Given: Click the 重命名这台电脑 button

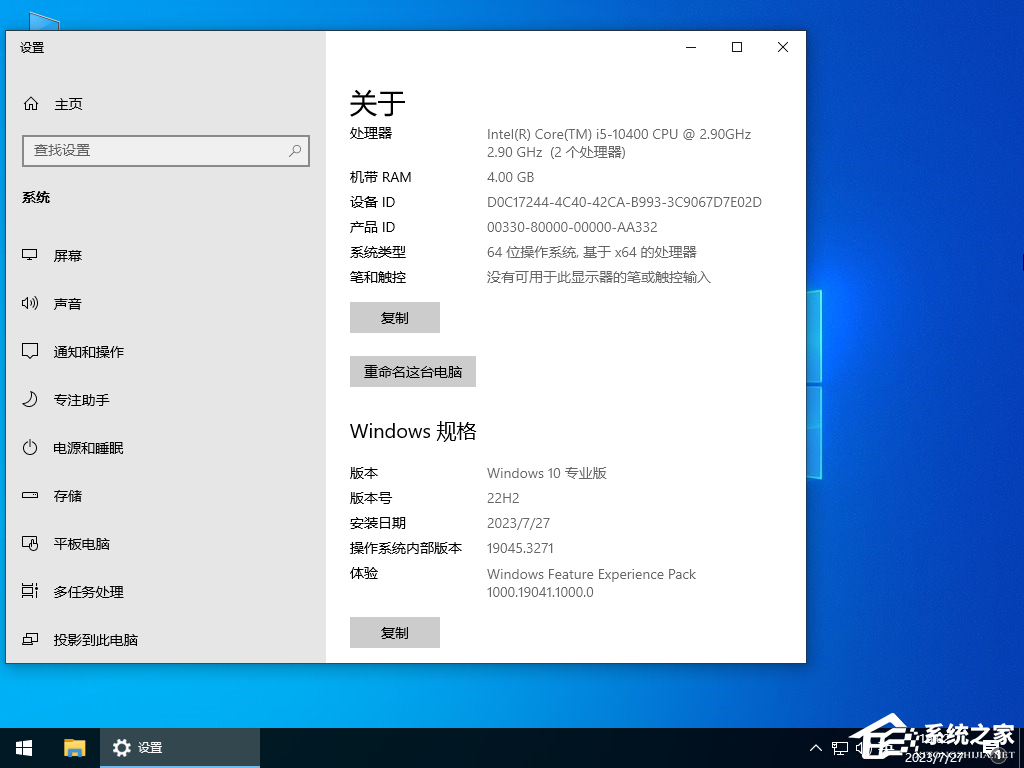Looking at the screenshot, I should [412, 371].
